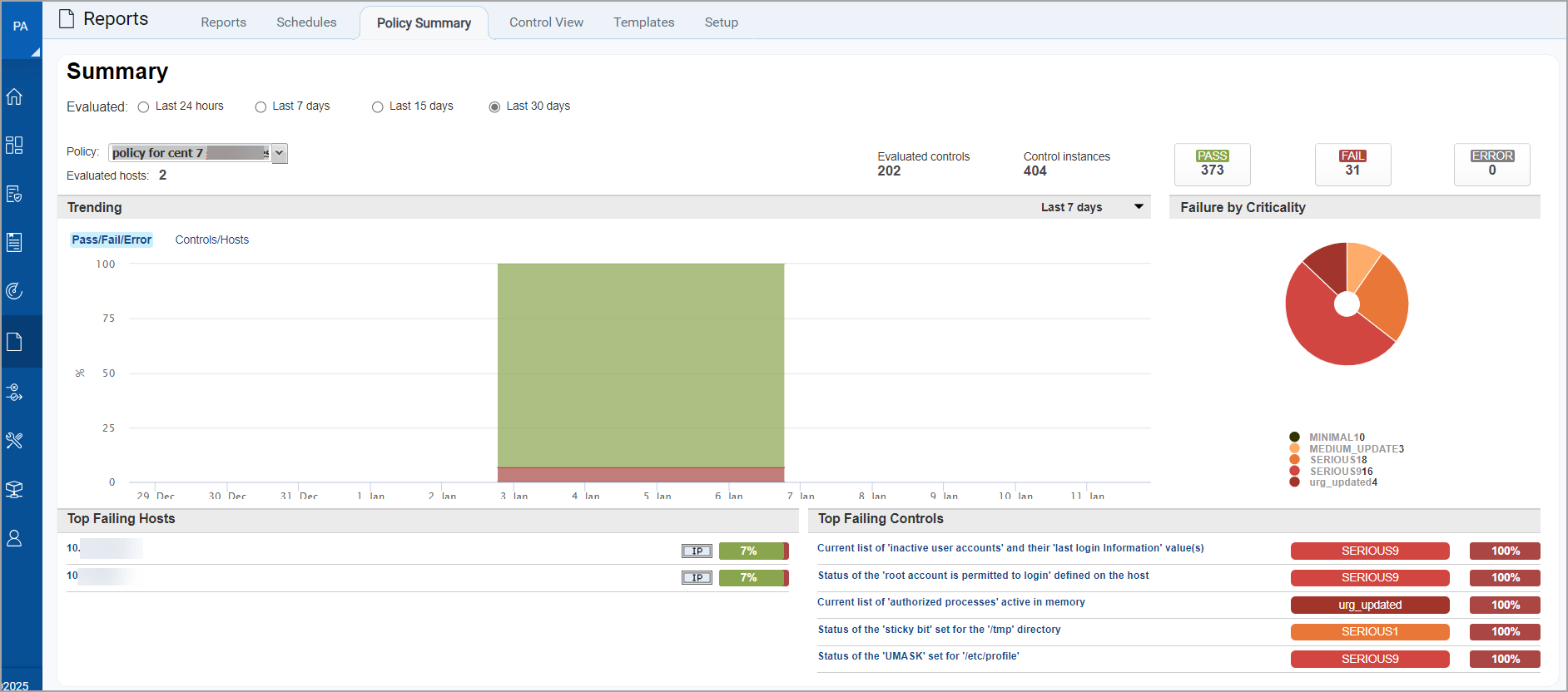This screenshot has width=1568, height=692.
Task: Open the Users icon in sidebar
Action: [14, 538]
